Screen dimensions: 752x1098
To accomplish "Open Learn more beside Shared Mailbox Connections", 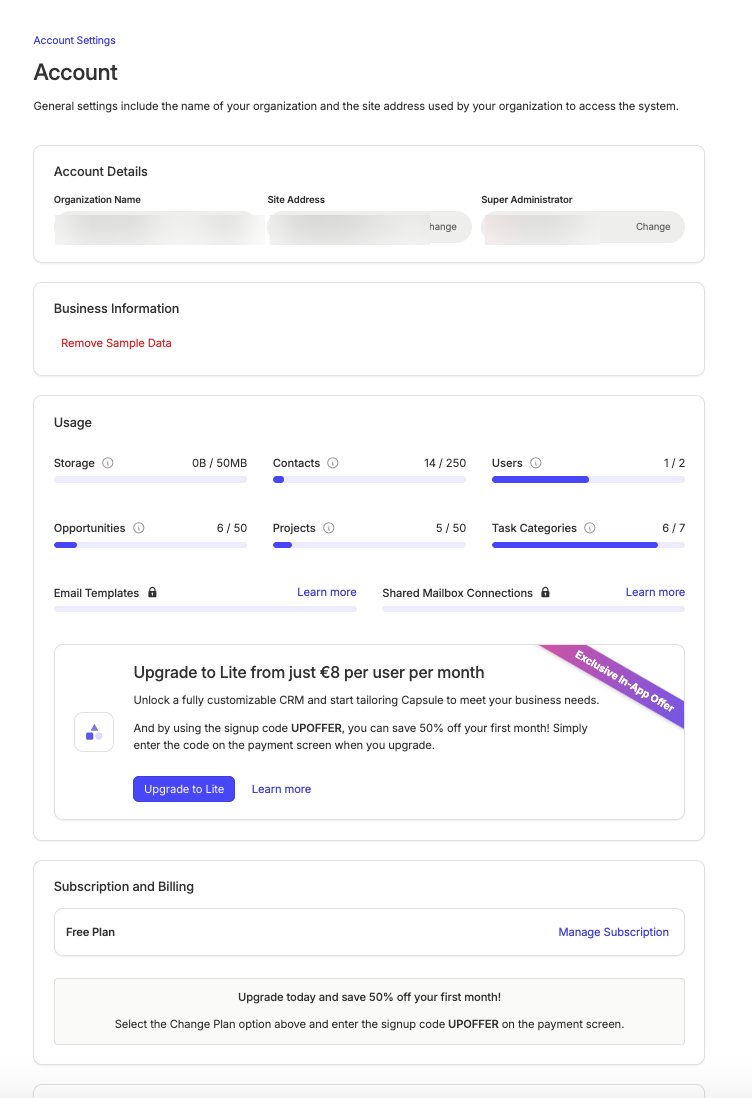I will tap(655, 592).
